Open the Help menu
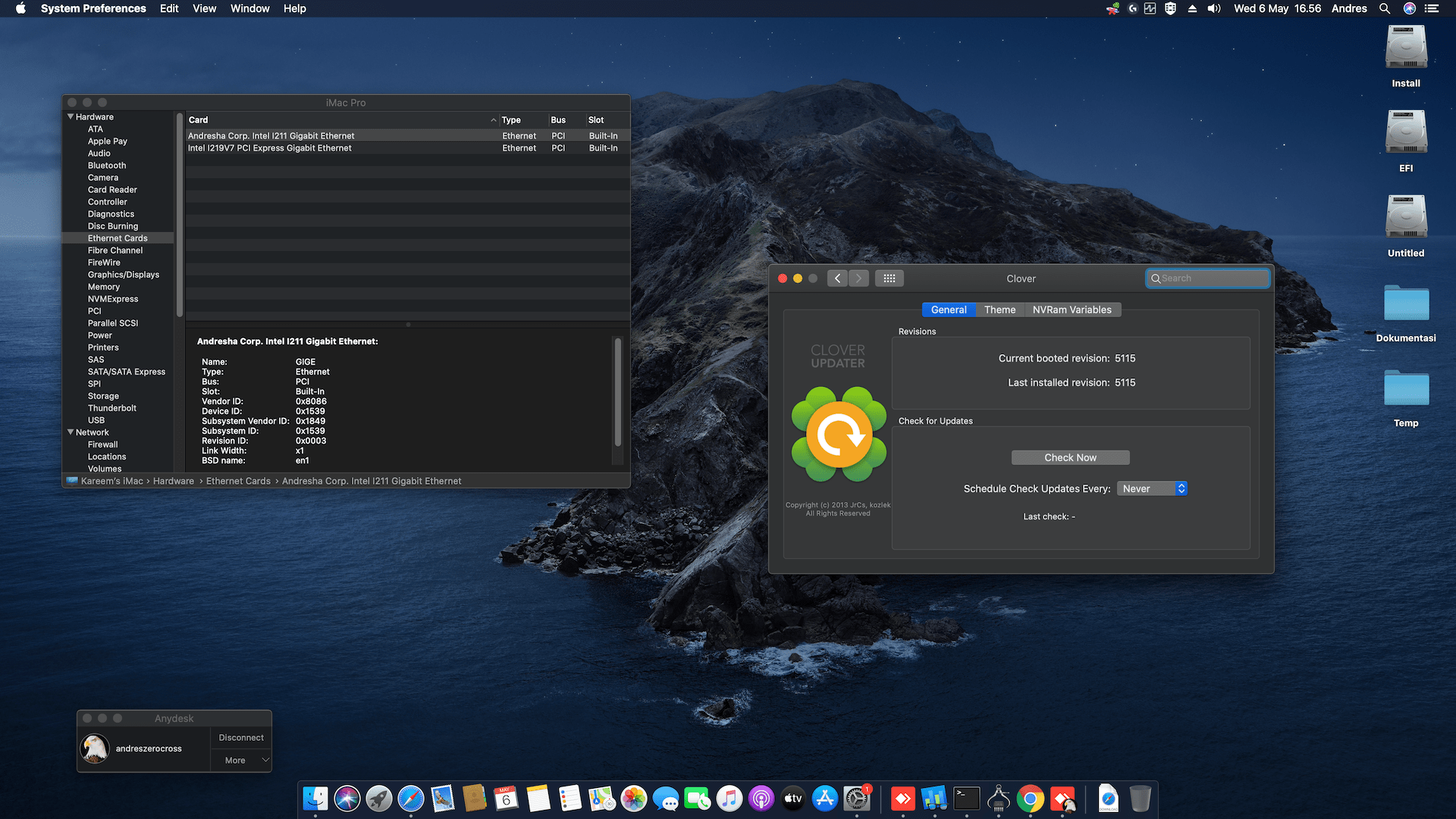The image size is (1456, 819). [295, 8]
